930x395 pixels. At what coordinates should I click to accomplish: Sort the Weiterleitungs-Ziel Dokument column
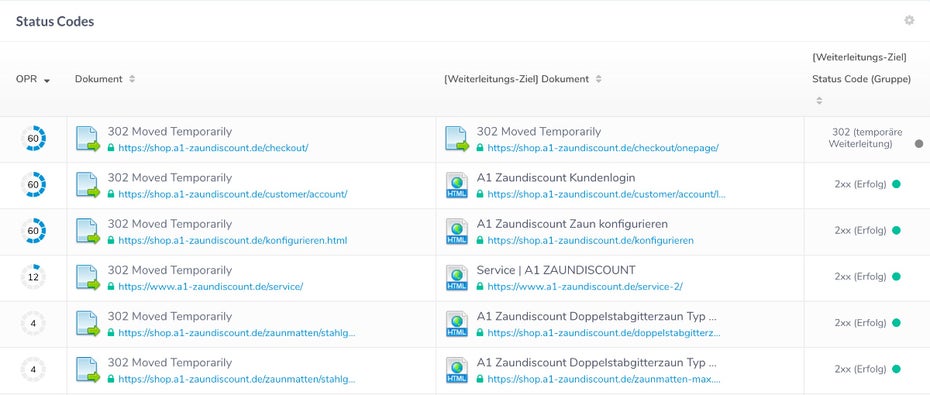coord(598,79)
